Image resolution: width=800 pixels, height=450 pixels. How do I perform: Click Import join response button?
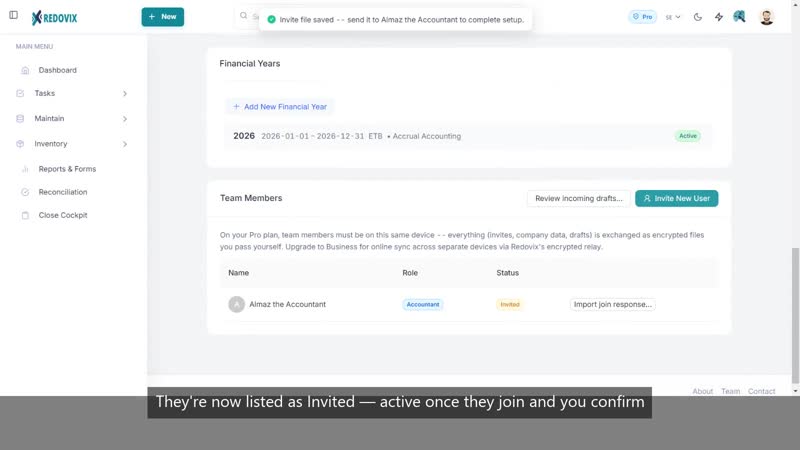(612, 305)
